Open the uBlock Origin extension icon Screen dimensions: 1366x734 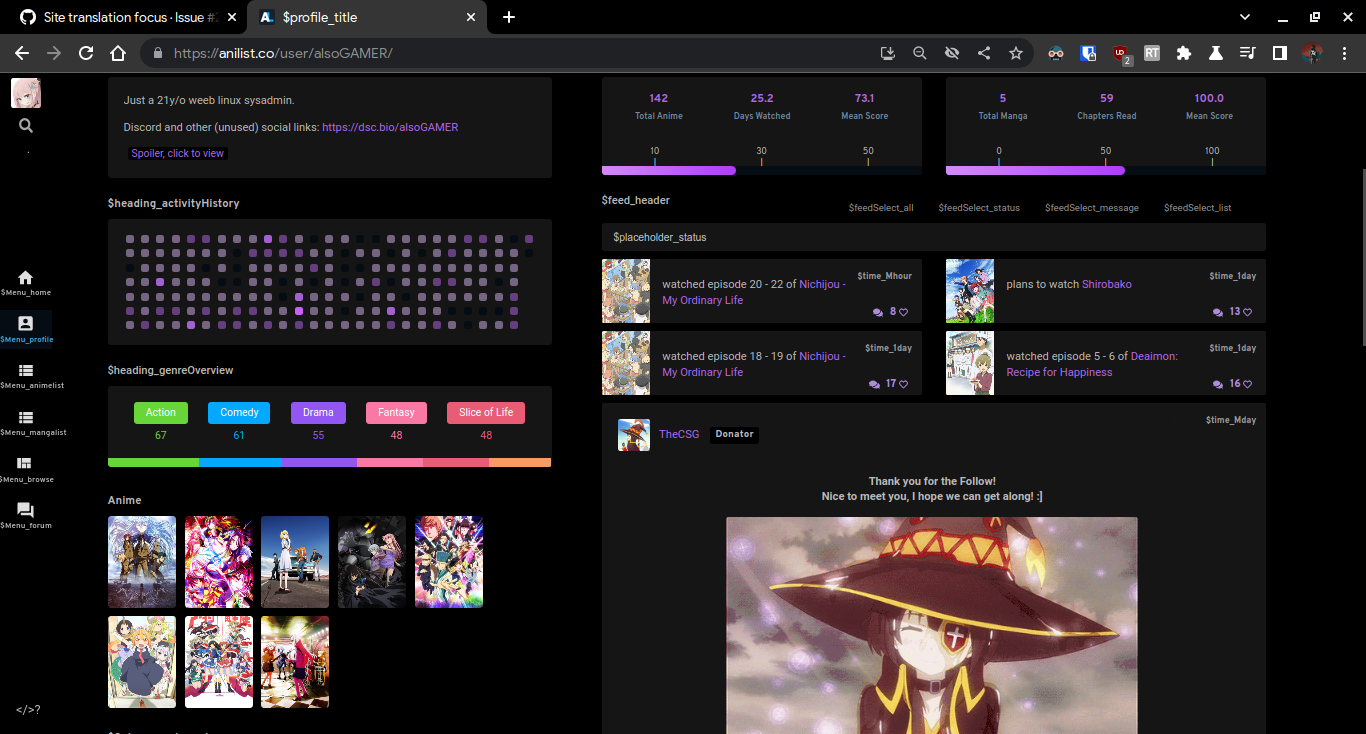1120,53
